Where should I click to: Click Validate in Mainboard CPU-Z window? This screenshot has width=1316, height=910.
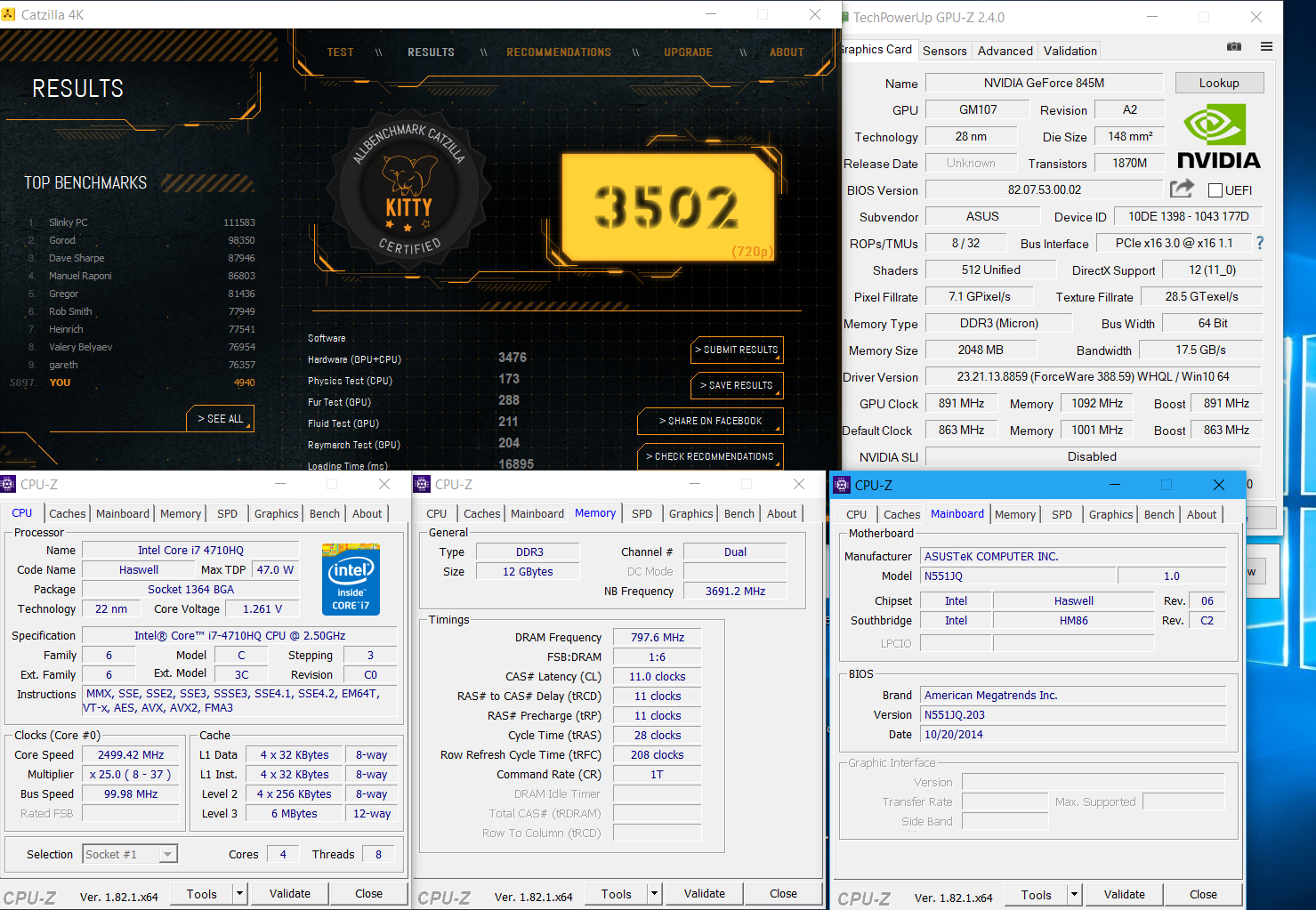coord(1125,895)
